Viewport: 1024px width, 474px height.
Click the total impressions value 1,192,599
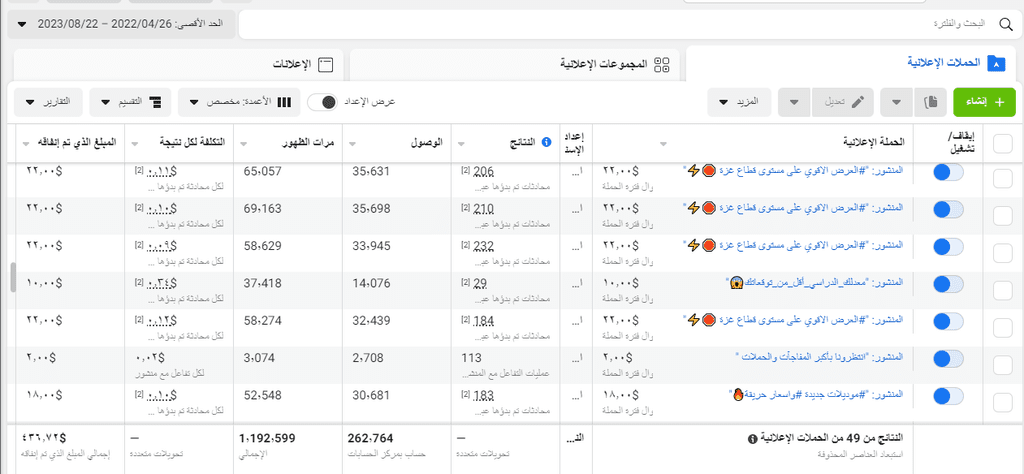tap(268, 438)
